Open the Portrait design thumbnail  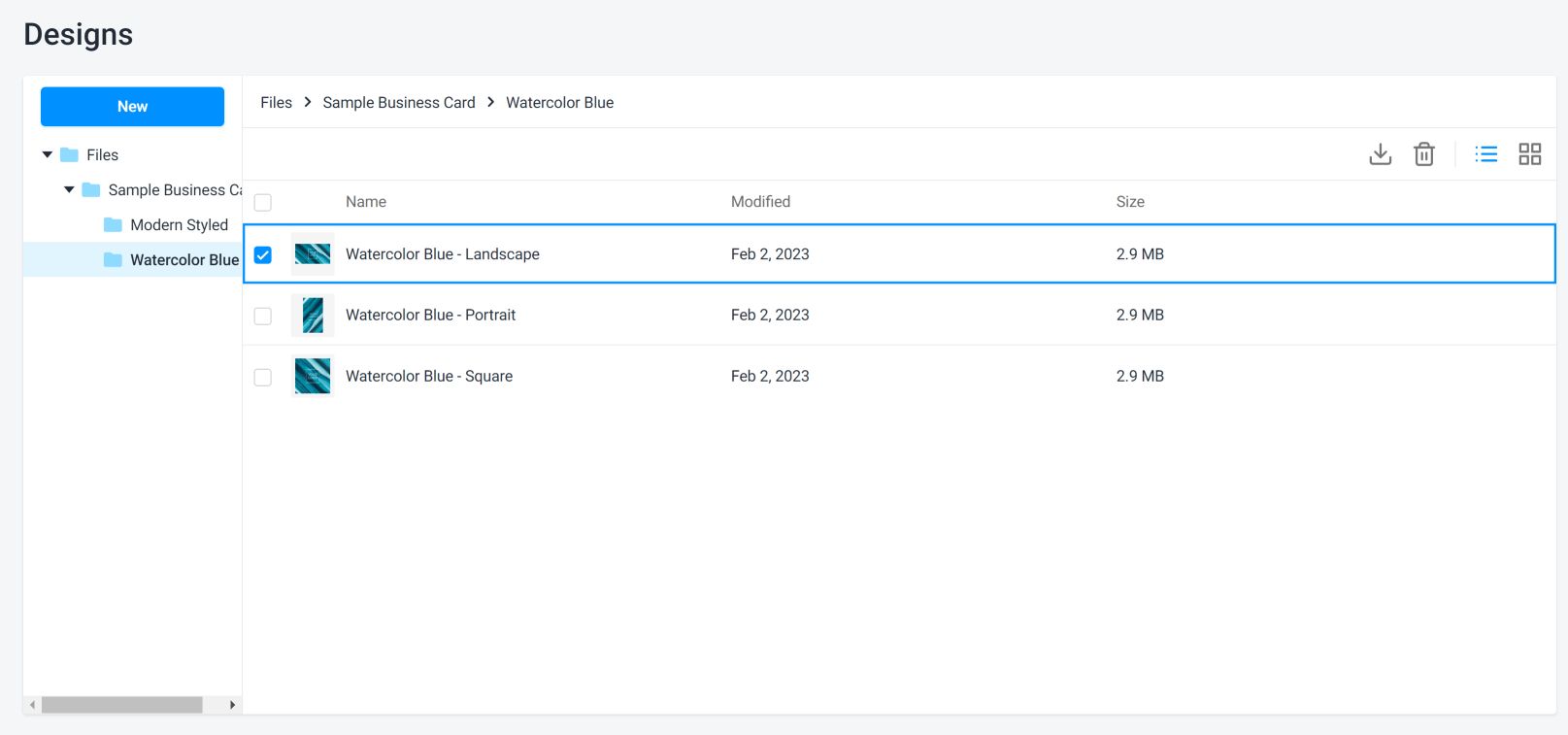[313, 316]
